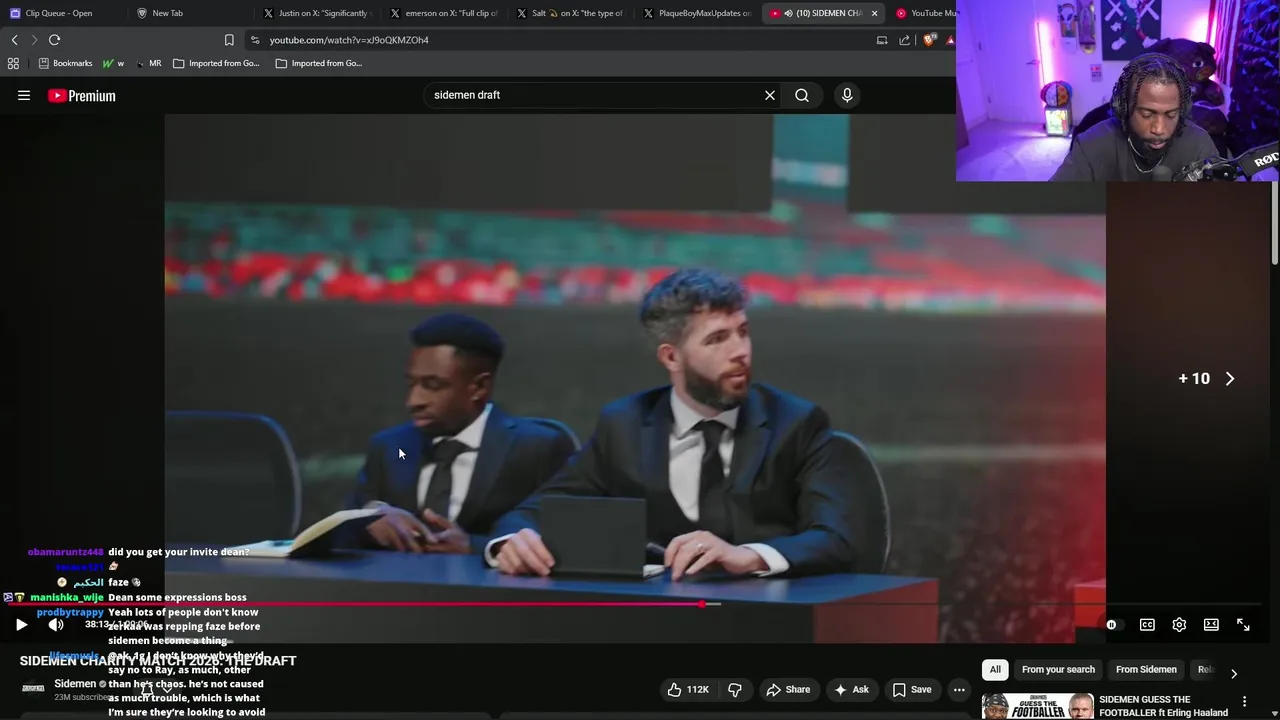This screenshot has height=720, width=1280.
Task: Go forward in browser history
Action: click(x=34, y=40)
